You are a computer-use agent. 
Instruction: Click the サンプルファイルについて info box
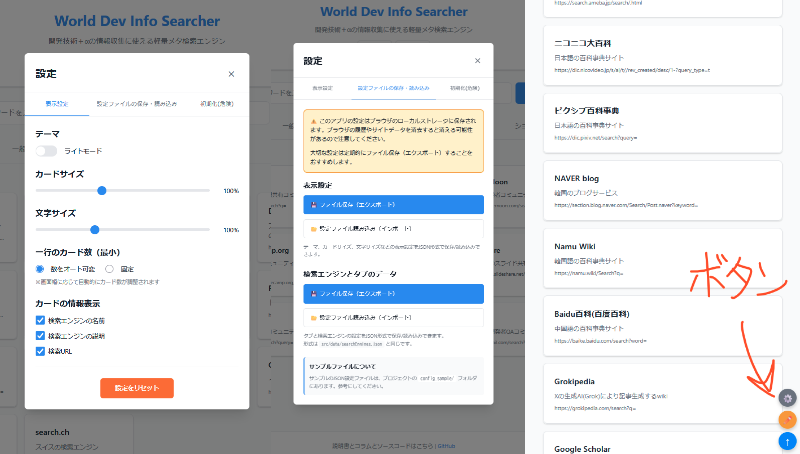click(393, 376)
